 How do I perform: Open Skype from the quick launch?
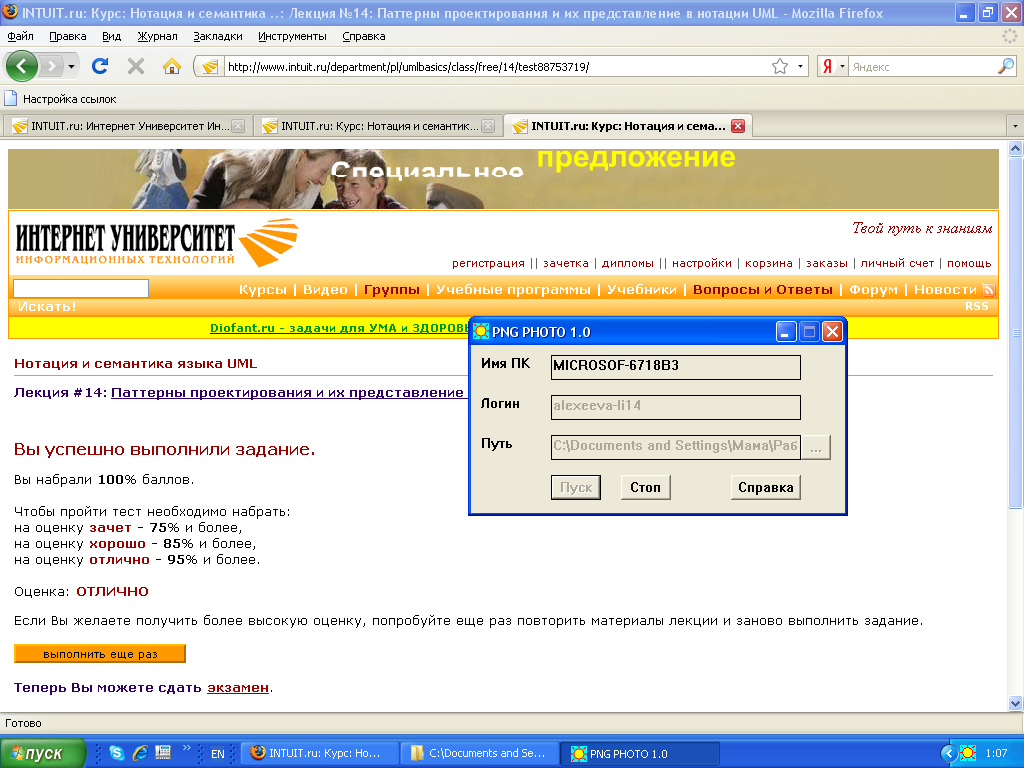pos(116,753)
